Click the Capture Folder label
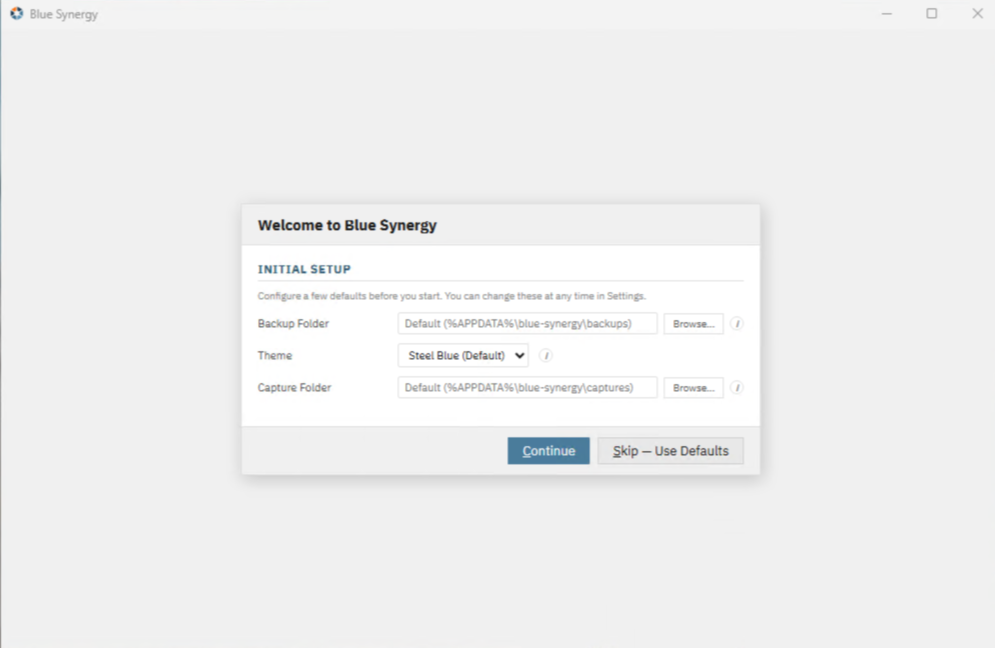 (x=294, y=388)
